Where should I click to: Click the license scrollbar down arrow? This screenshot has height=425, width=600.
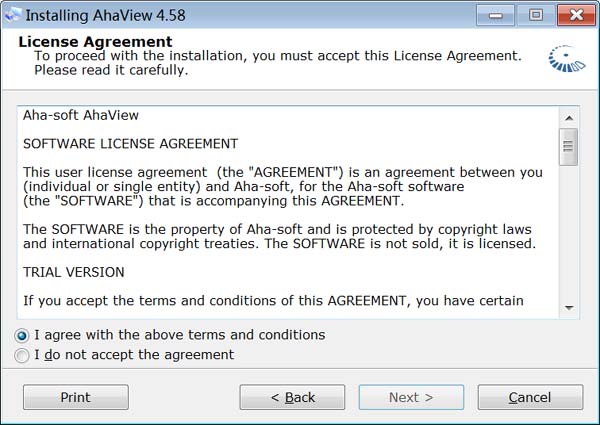[569, 308]
